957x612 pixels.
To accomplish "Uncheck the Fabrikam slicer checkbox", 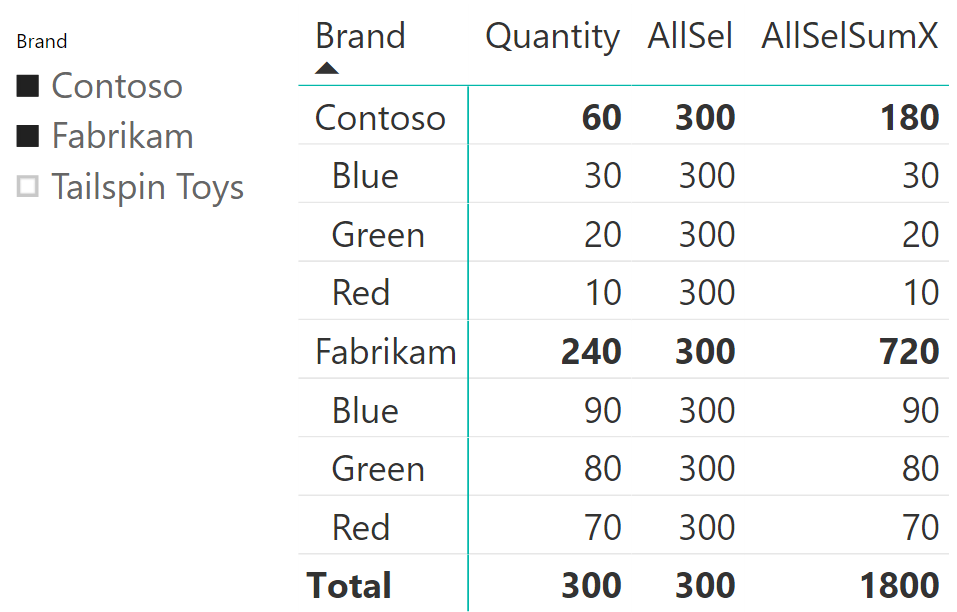I will click(x=27, y=136).
